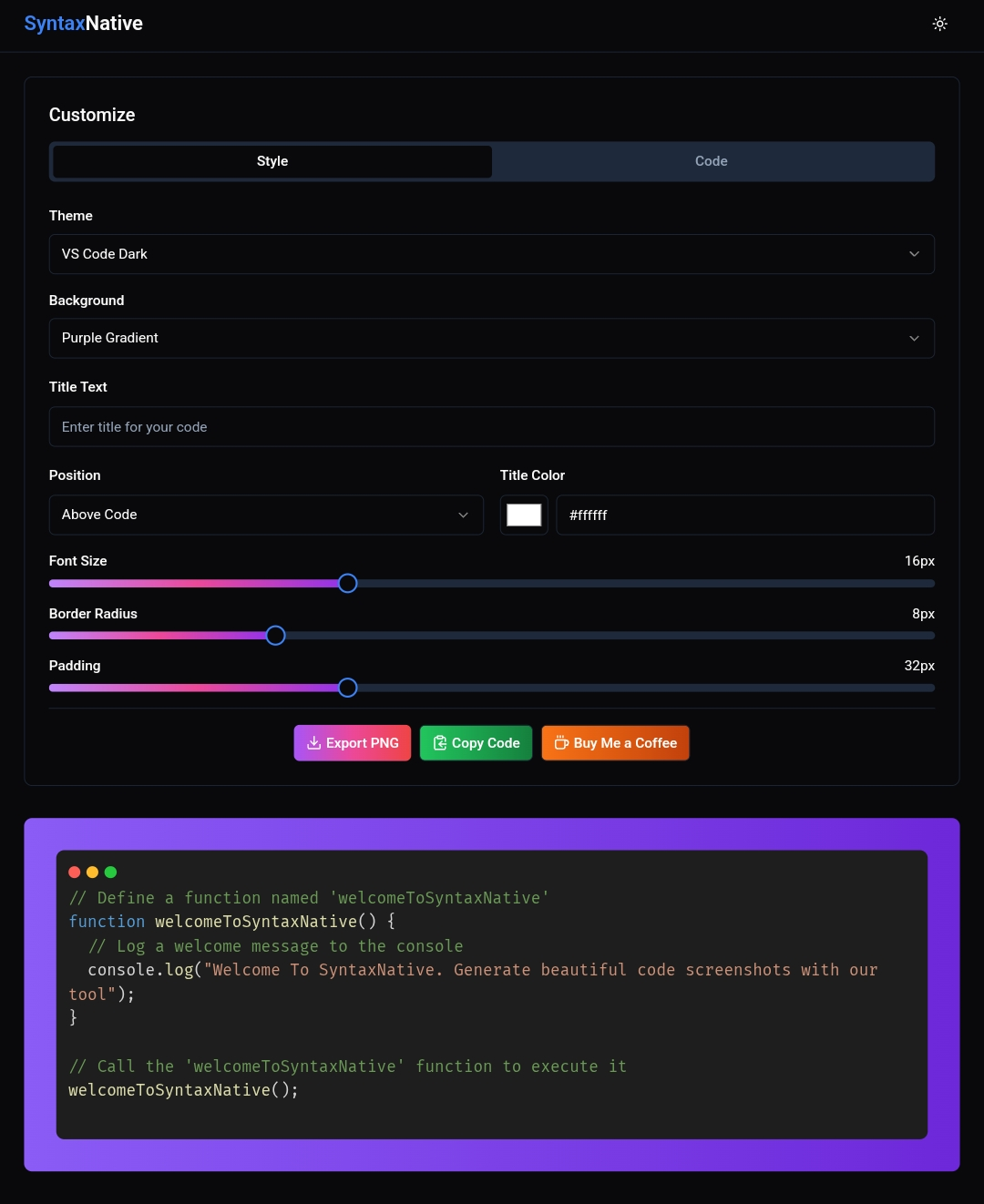Click the 'welcomeToSyntaxNative();' call line
984x1204 pixels.
coord(184,1090)
